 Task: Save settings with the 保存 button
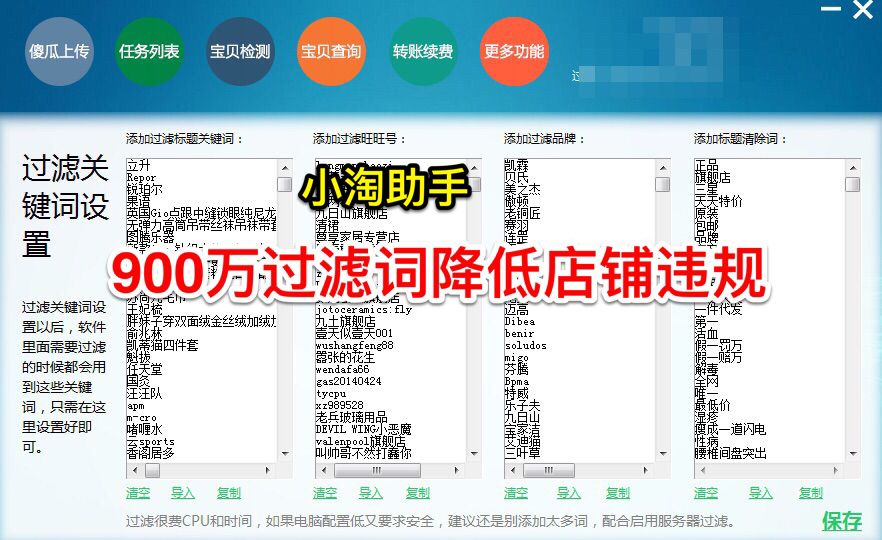(842, 521)
